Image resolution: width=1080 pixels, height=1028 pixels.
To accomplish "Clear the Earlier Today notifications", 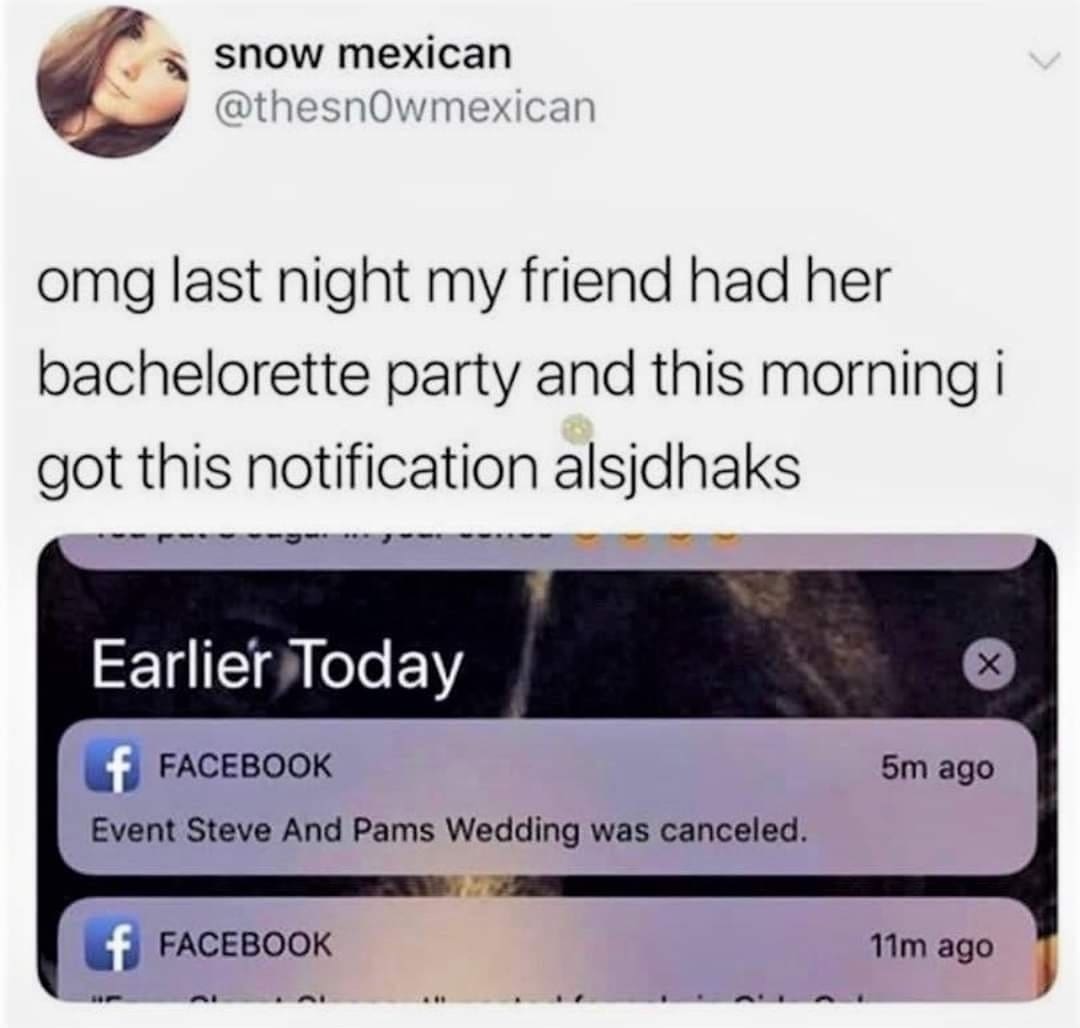I will point(989,664).
